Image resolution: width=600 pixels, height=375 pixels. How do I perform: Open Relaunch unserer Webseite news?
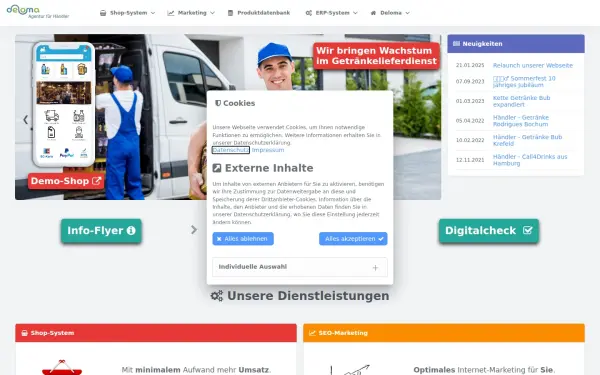coord(533,65)
